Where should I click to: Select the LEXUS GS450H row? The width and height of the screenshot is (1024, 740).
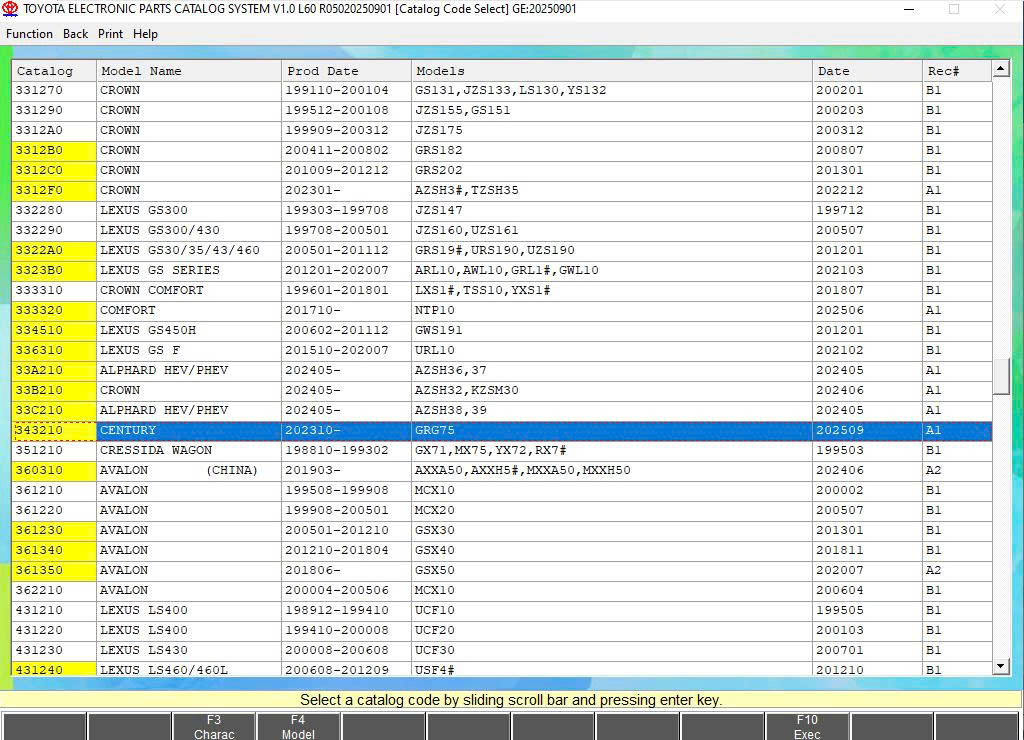point(502,330)
